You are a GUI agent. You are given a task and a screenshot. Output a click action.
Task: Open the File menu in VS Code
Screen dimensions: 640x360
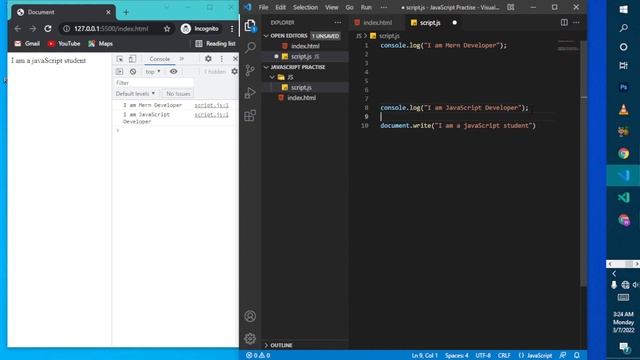pyautogui.click(x=263, y=7)
